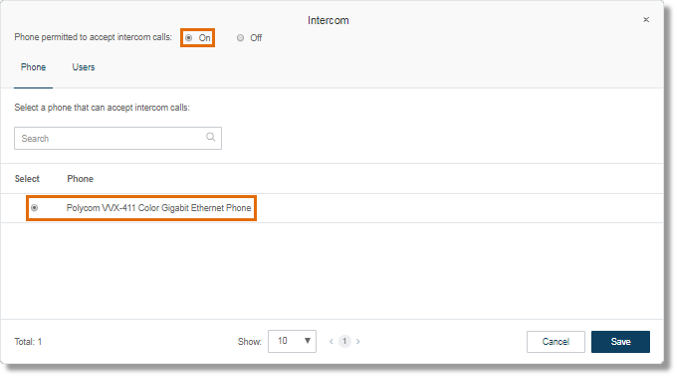Image resolution: width=677 pixels, height=377 pixels.
Task: Click the magnifier search icon
Action: (x=211, y=137)
